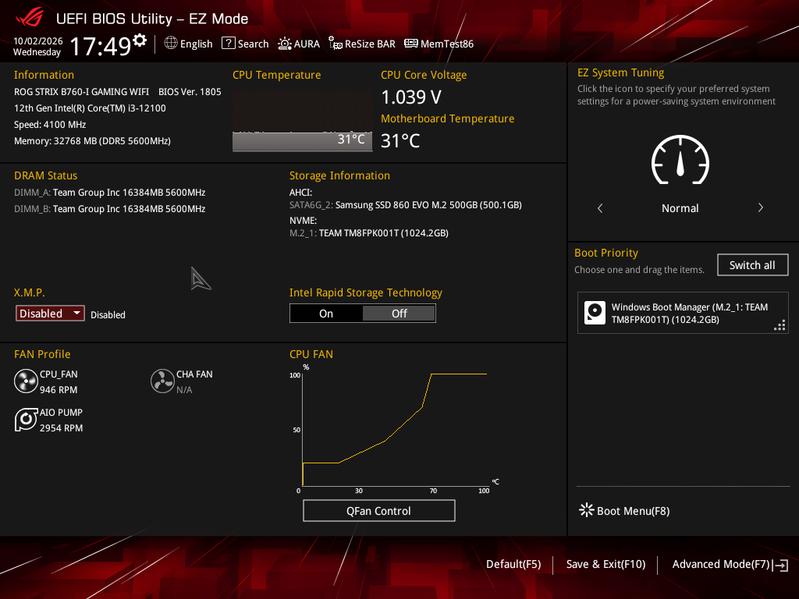
Task: Open date and time settings gear
Action: pyautogui.click(x=140, y=40)
